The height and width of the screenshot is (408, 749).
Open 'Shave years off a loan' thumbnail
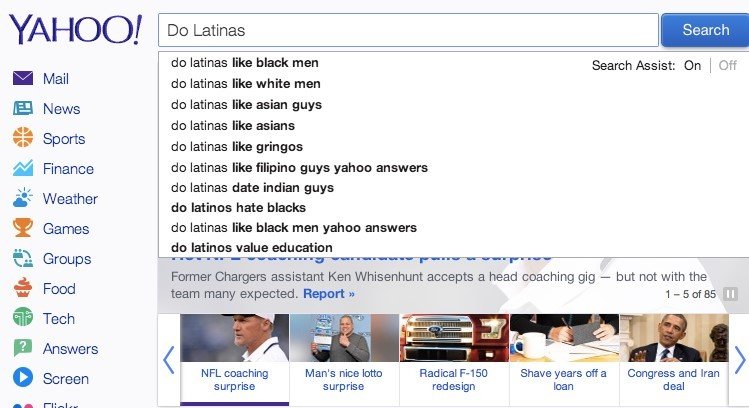[564, 359]
